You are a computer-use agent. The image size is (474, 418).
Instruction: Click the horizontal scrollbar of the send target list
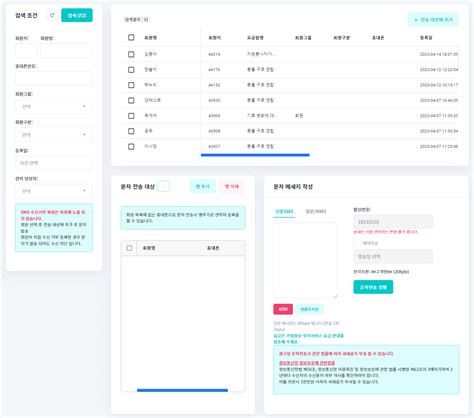coord(182,390)
